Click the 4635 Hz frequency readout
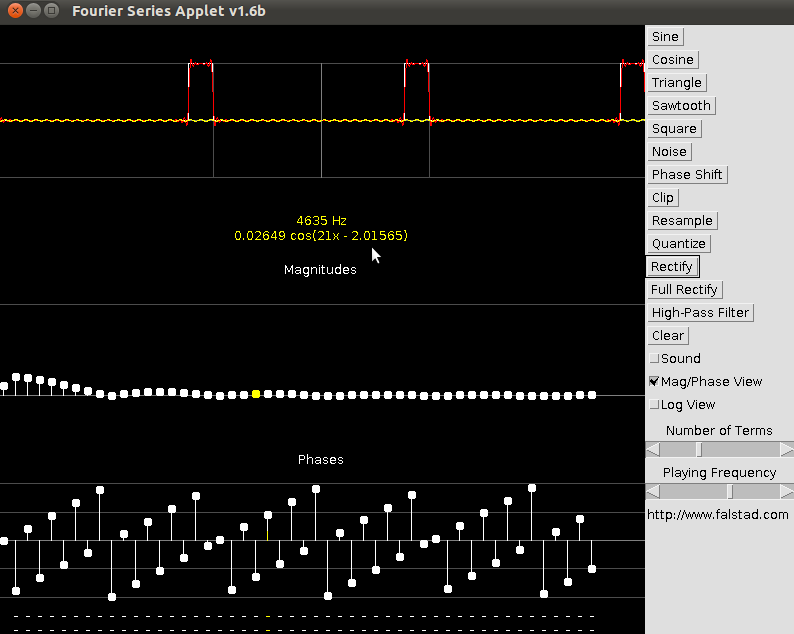 [x=321, y=221]
